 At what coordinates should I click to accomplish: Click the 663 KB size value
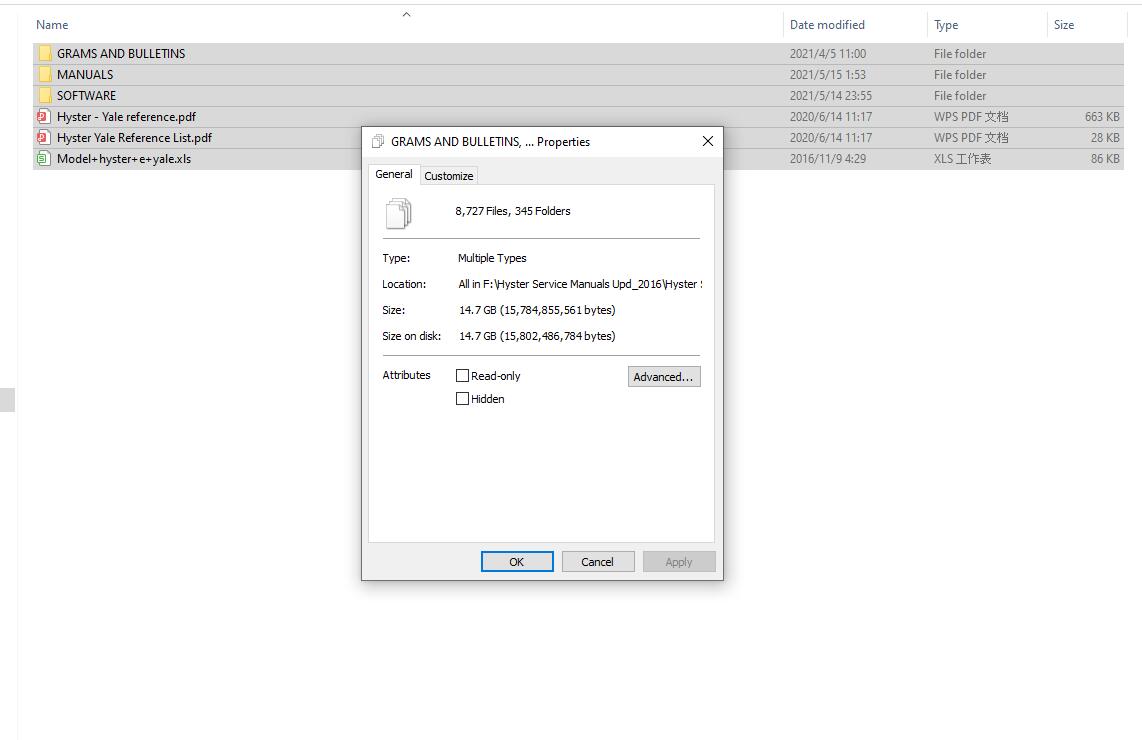[x=1102, y=117]
